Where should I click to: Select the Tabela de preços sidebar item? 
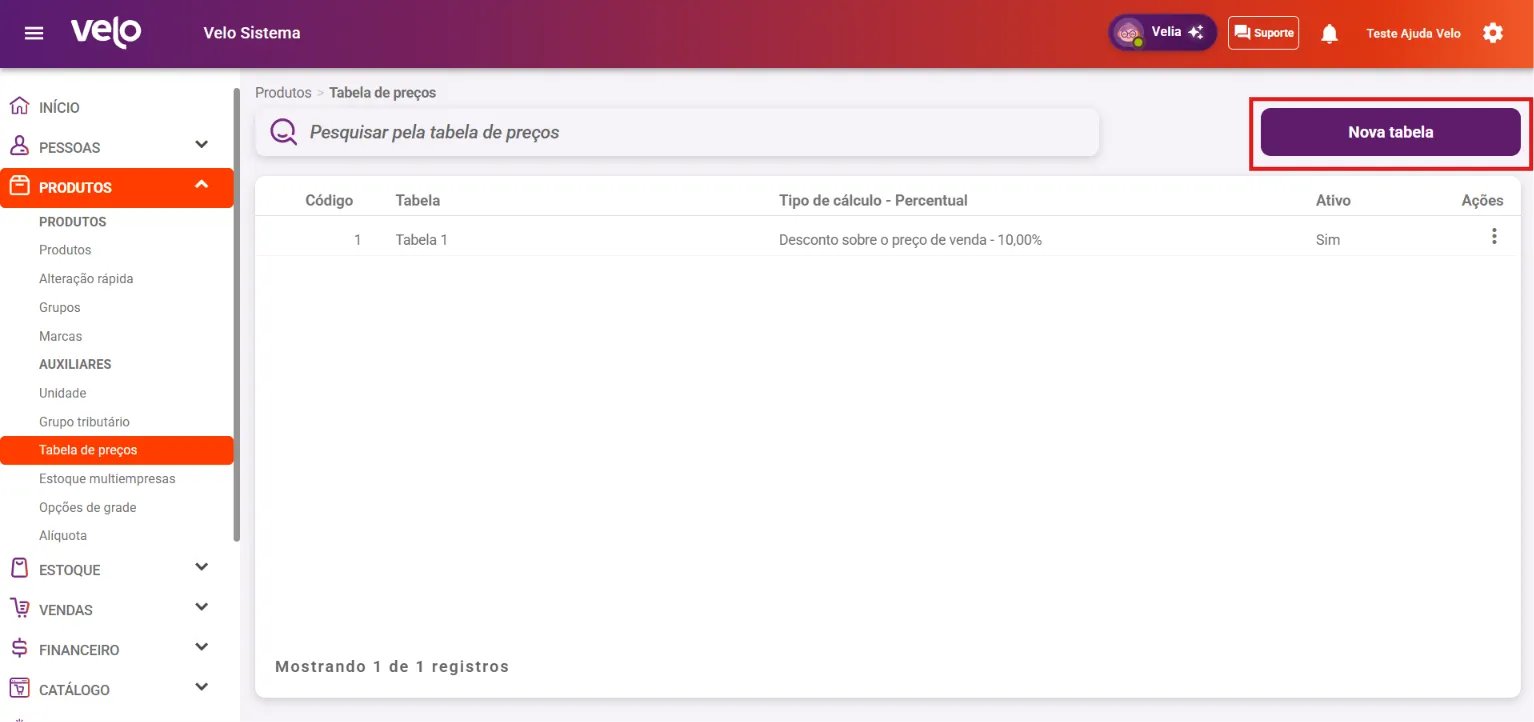[117, 450]
